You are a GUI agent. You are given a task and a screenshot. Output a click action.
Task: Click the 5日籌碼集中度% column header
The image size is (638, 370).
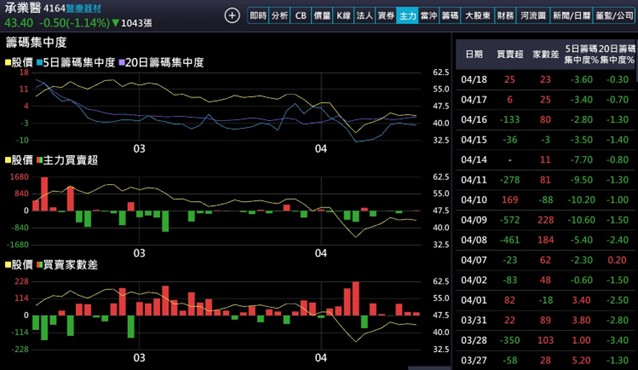point(581,54)
